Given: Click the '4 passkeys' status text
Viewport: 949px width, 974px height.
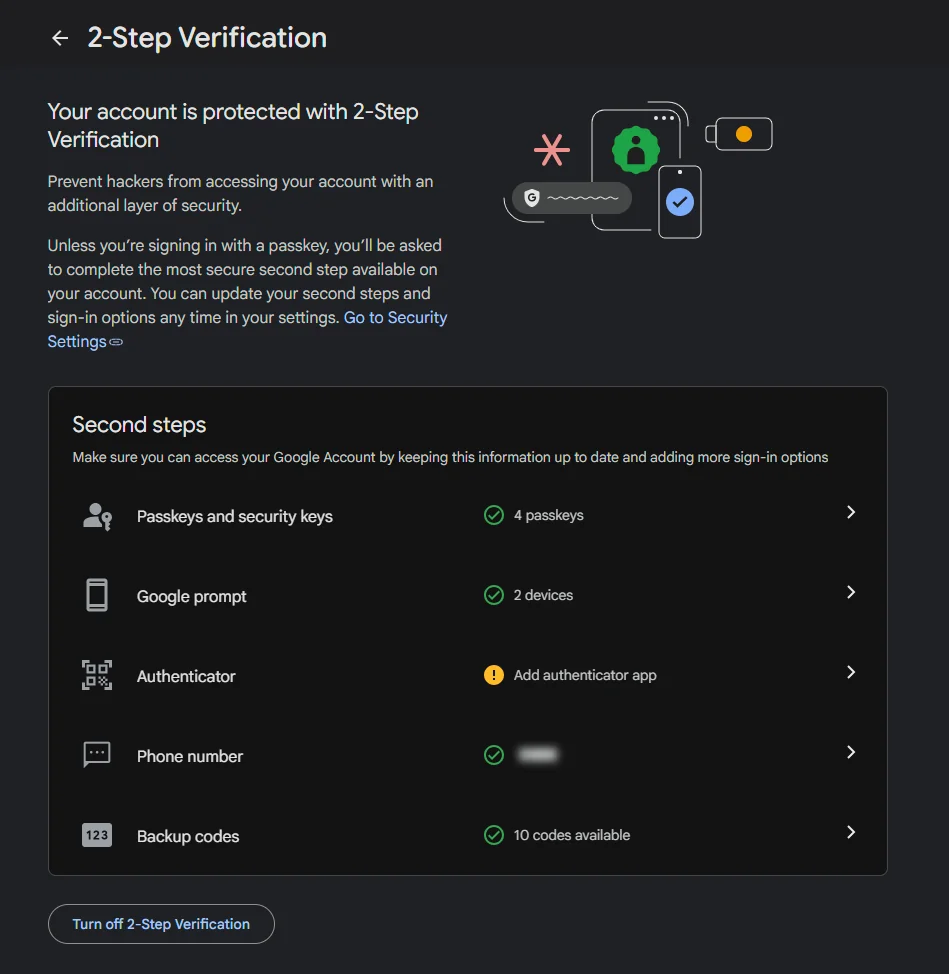Looking at the screenshot, I should (548, 516).
